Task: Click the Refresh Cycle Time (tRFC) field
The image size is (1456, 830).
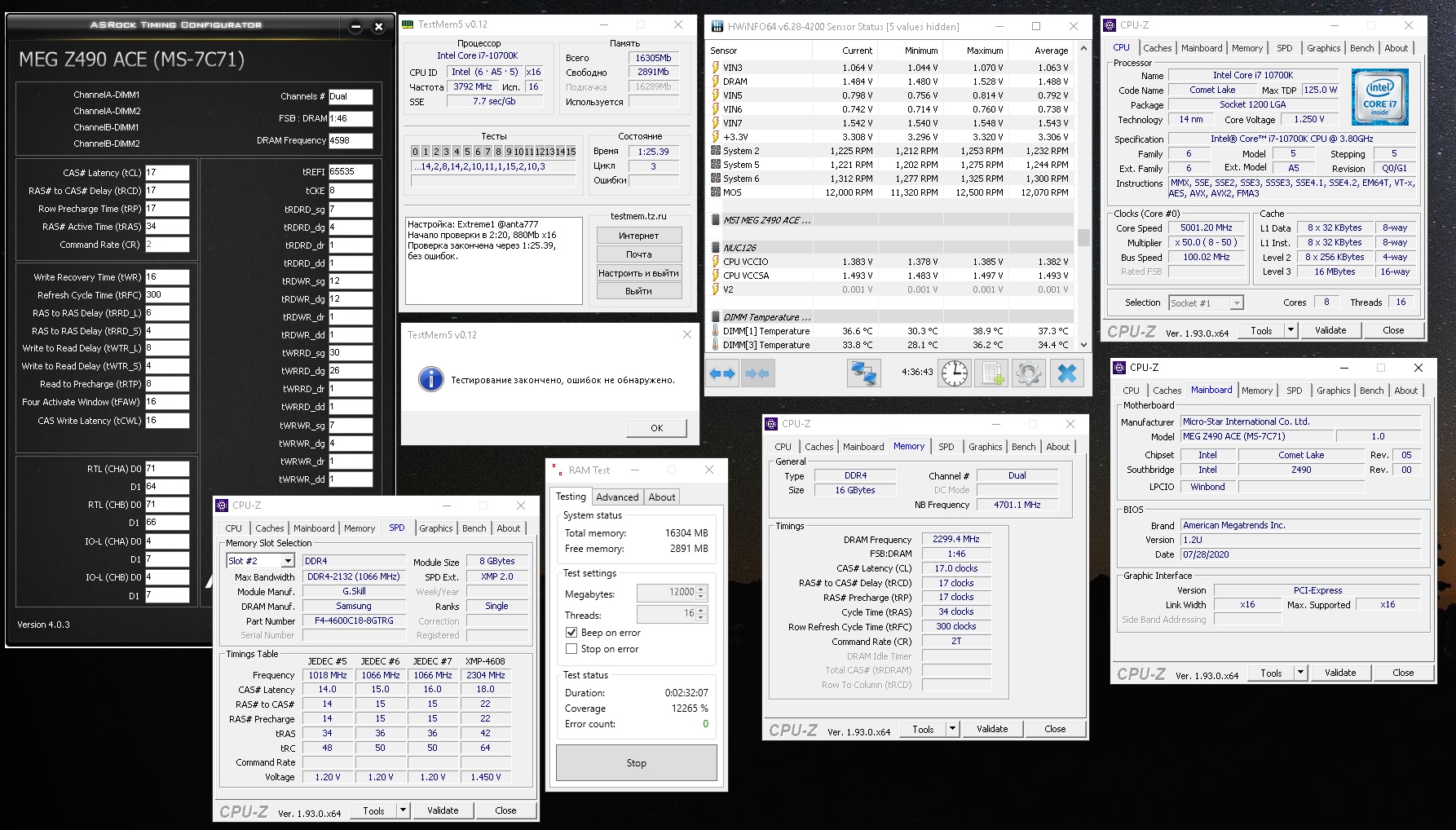Action: [x=167, y=295]
